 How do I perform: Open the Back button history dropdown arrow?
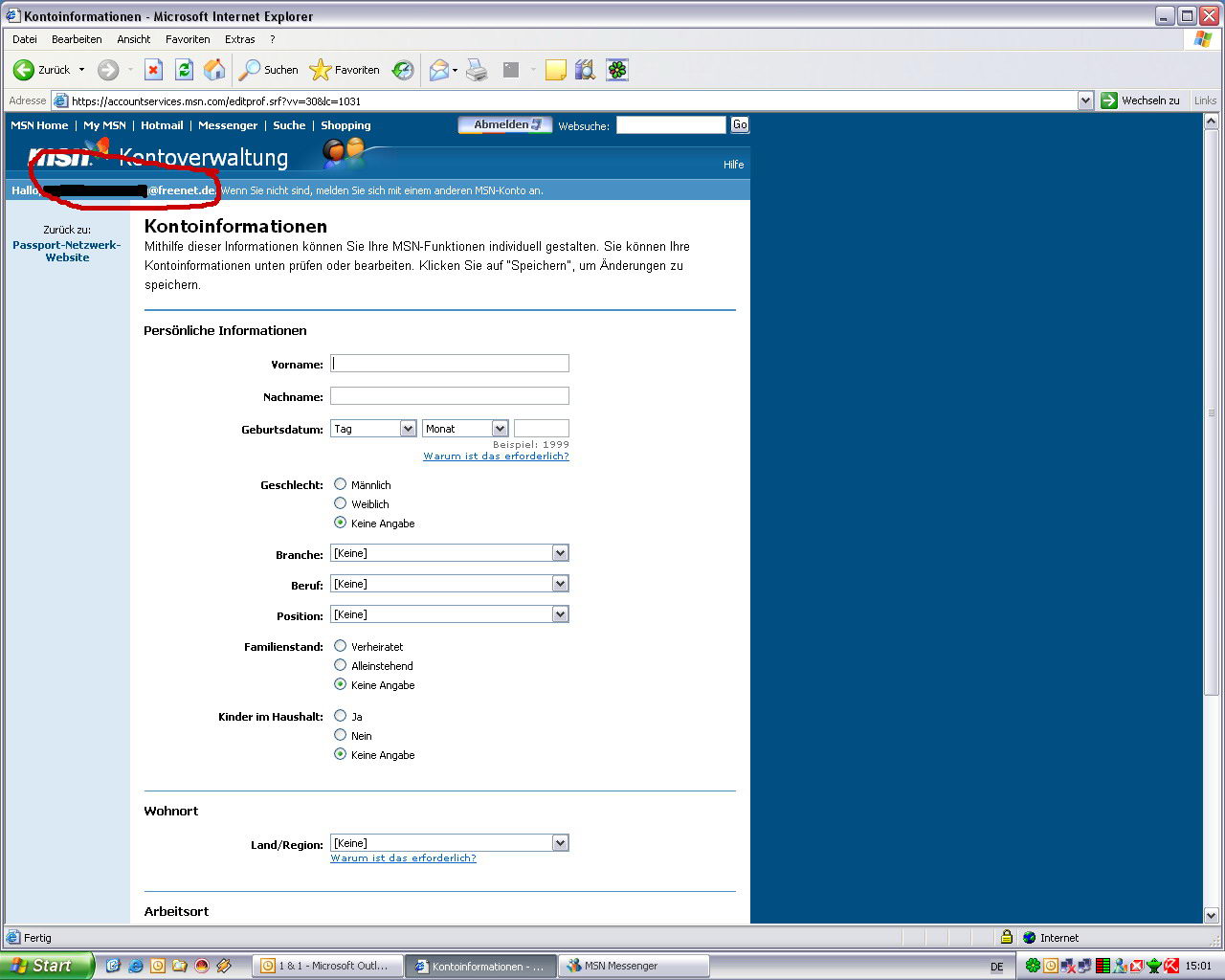click(81, 70)
